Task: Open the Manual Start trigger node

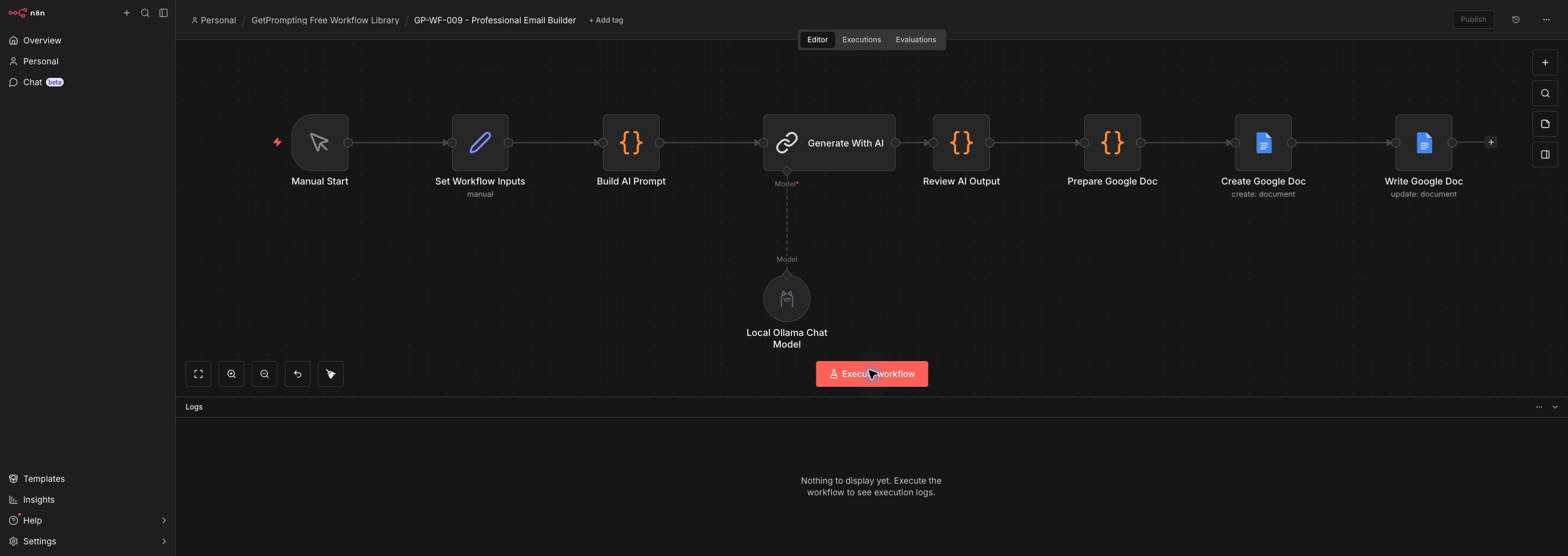Action: tap(320, 143)
